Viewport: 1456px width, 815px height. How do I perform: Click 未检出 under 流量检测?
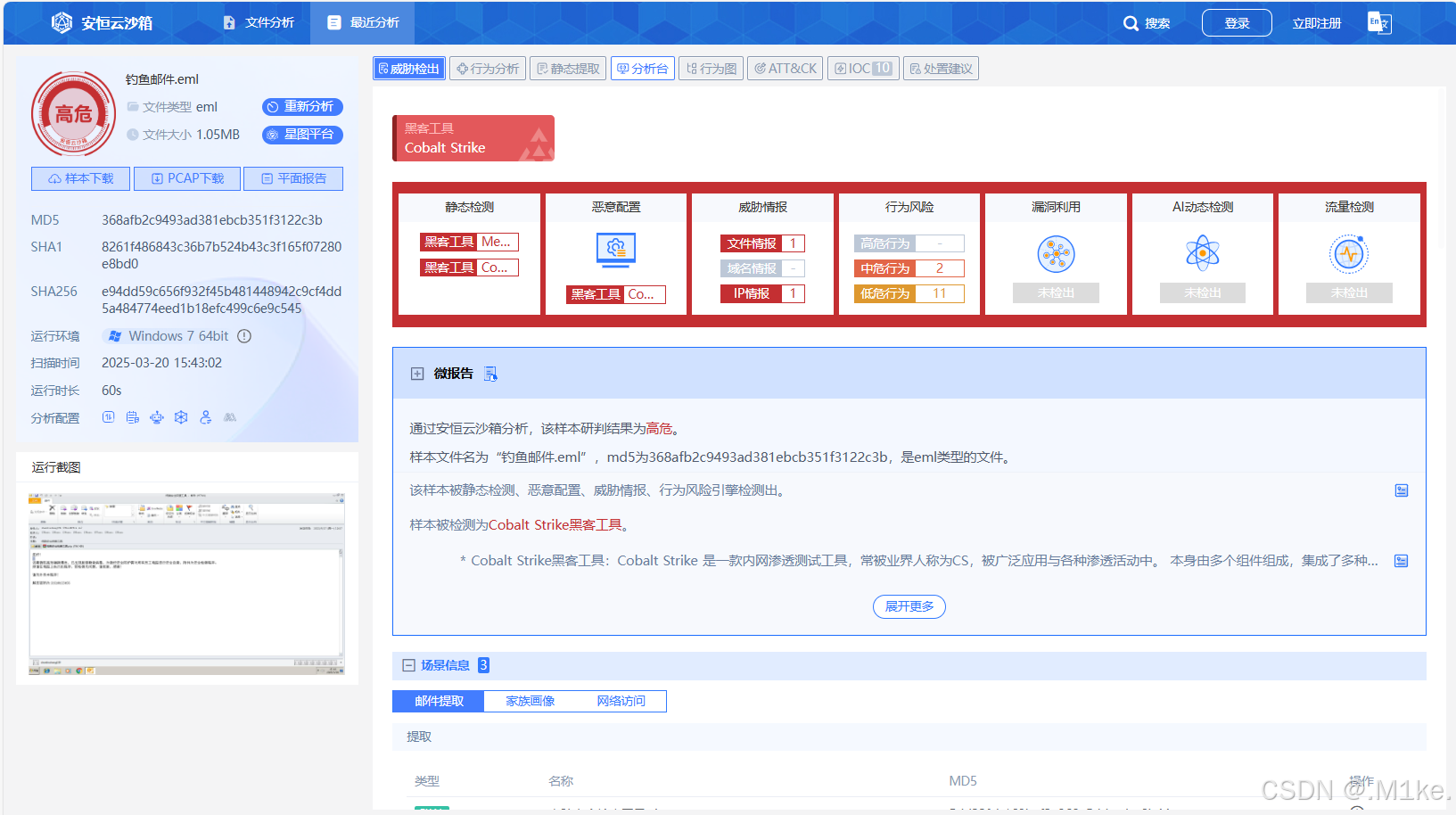click(1349, 293)
